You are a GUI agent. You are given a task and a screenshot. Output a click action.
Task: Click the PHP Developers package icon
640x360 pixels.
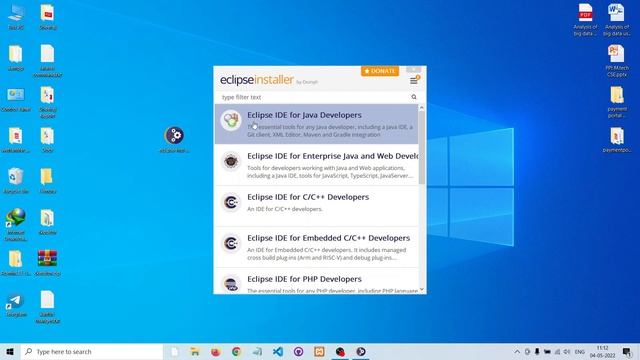(231, 284)
